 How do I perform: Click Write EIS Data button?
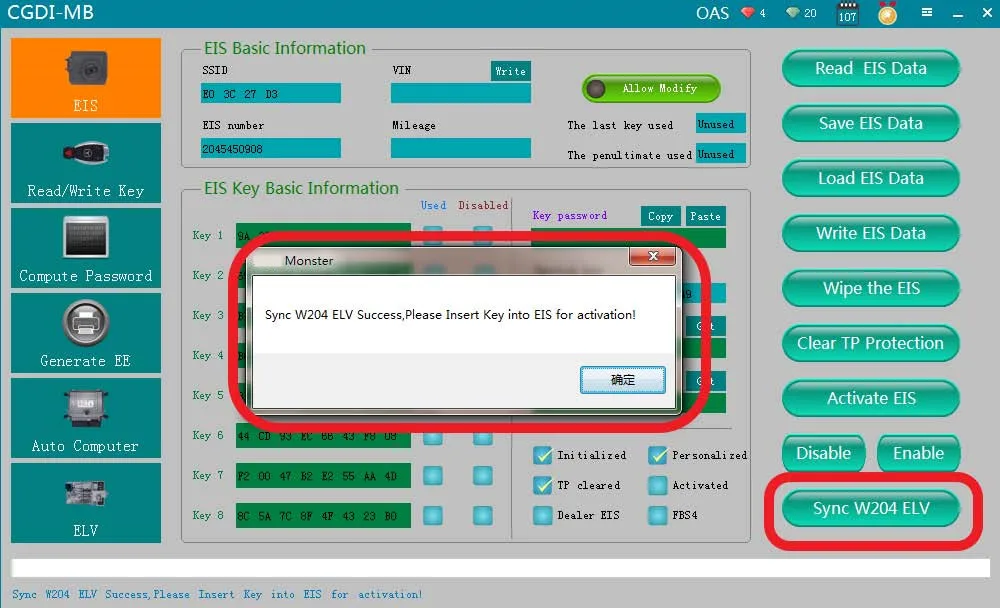tap(871, 233)
